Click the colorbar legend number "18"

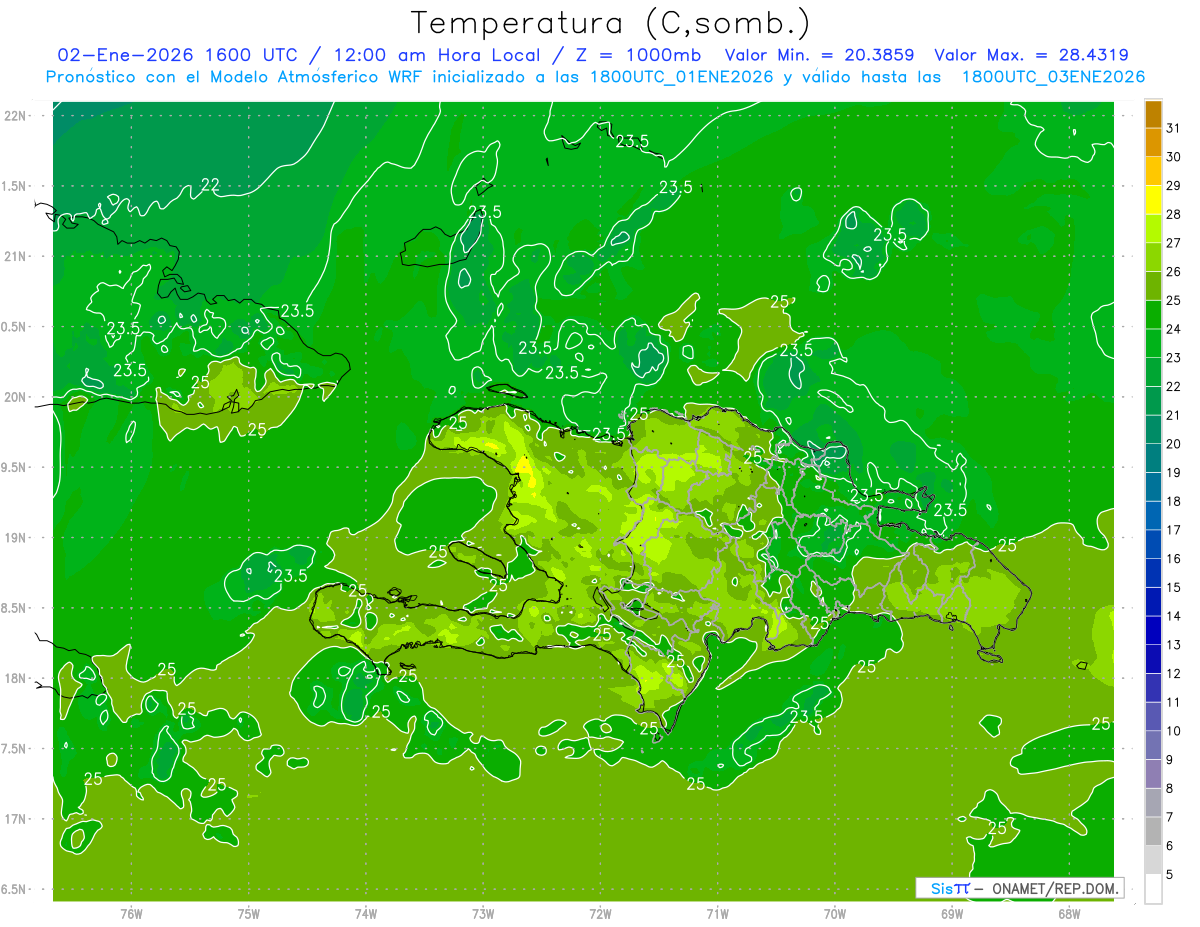coord(1173,501)
